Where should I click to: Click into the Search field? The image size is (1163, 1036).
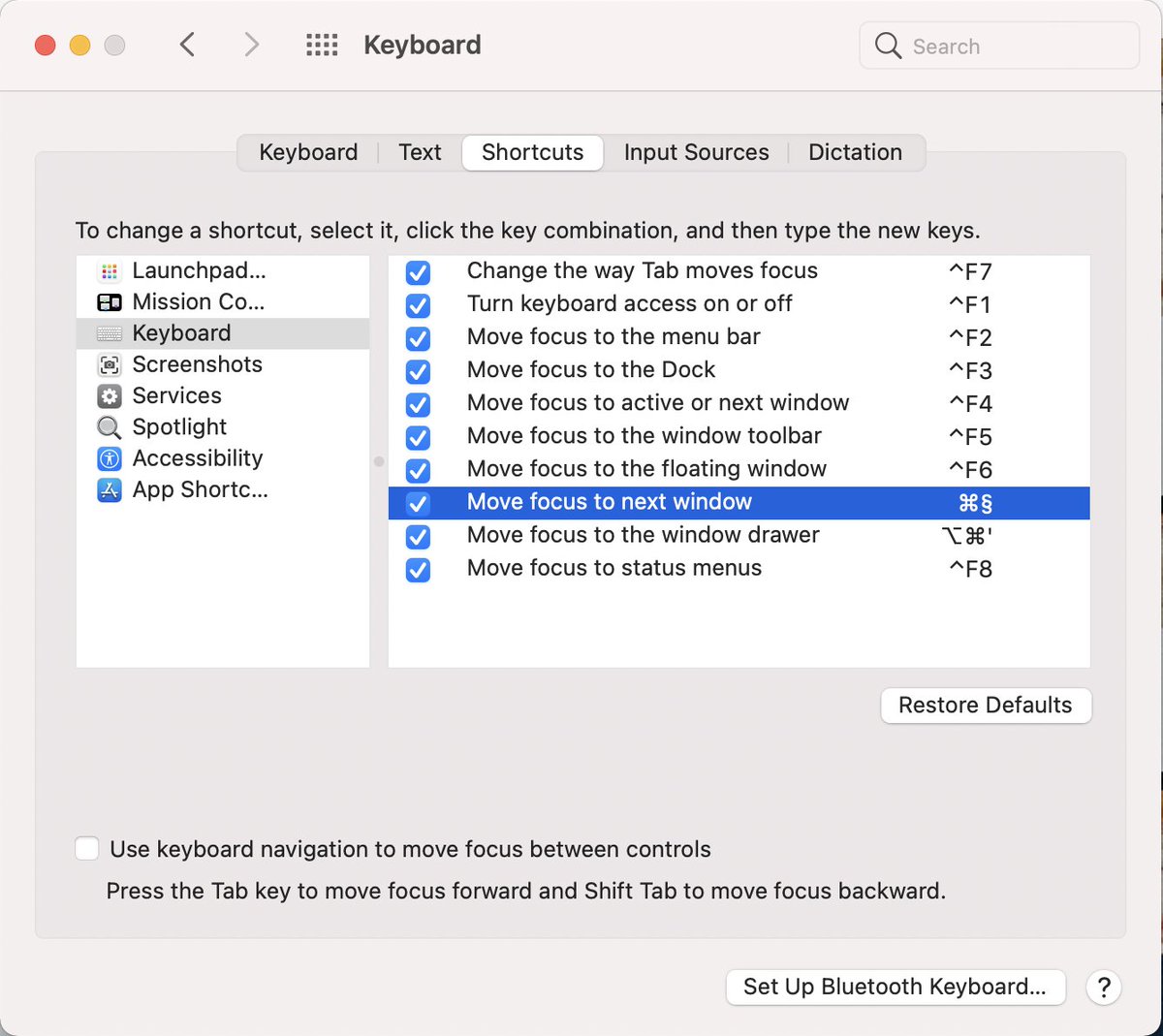point(999,46)
